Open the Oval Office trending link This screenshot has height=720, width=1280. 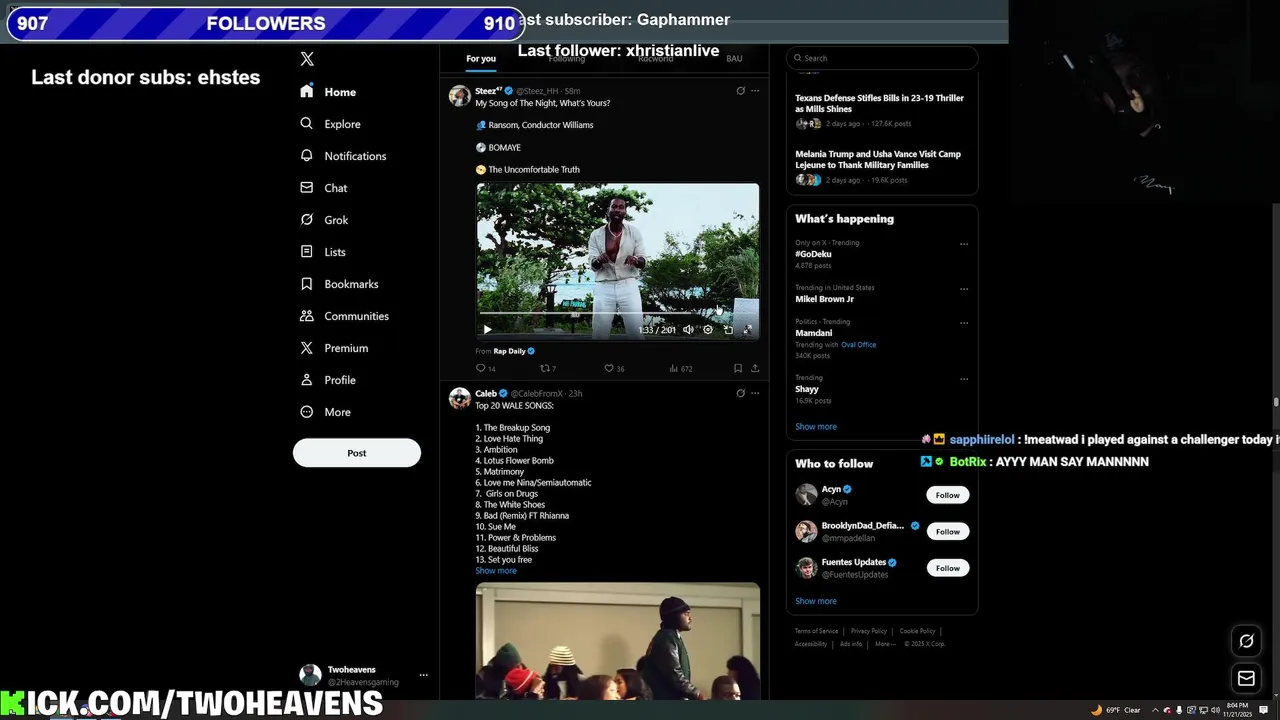tap(858, 345)
